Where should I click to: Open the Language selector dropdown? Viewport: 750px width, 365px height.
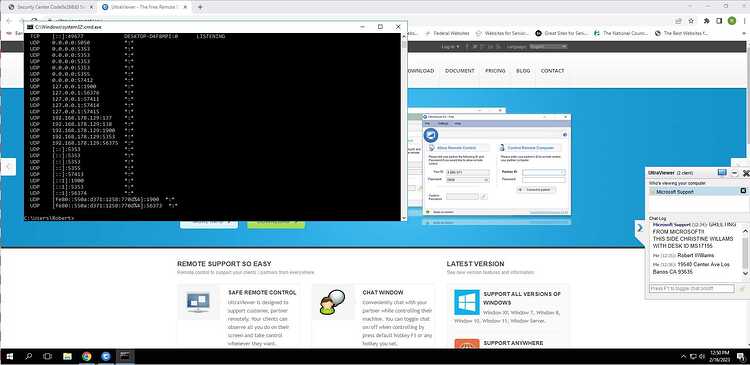[x=548, y=47]
